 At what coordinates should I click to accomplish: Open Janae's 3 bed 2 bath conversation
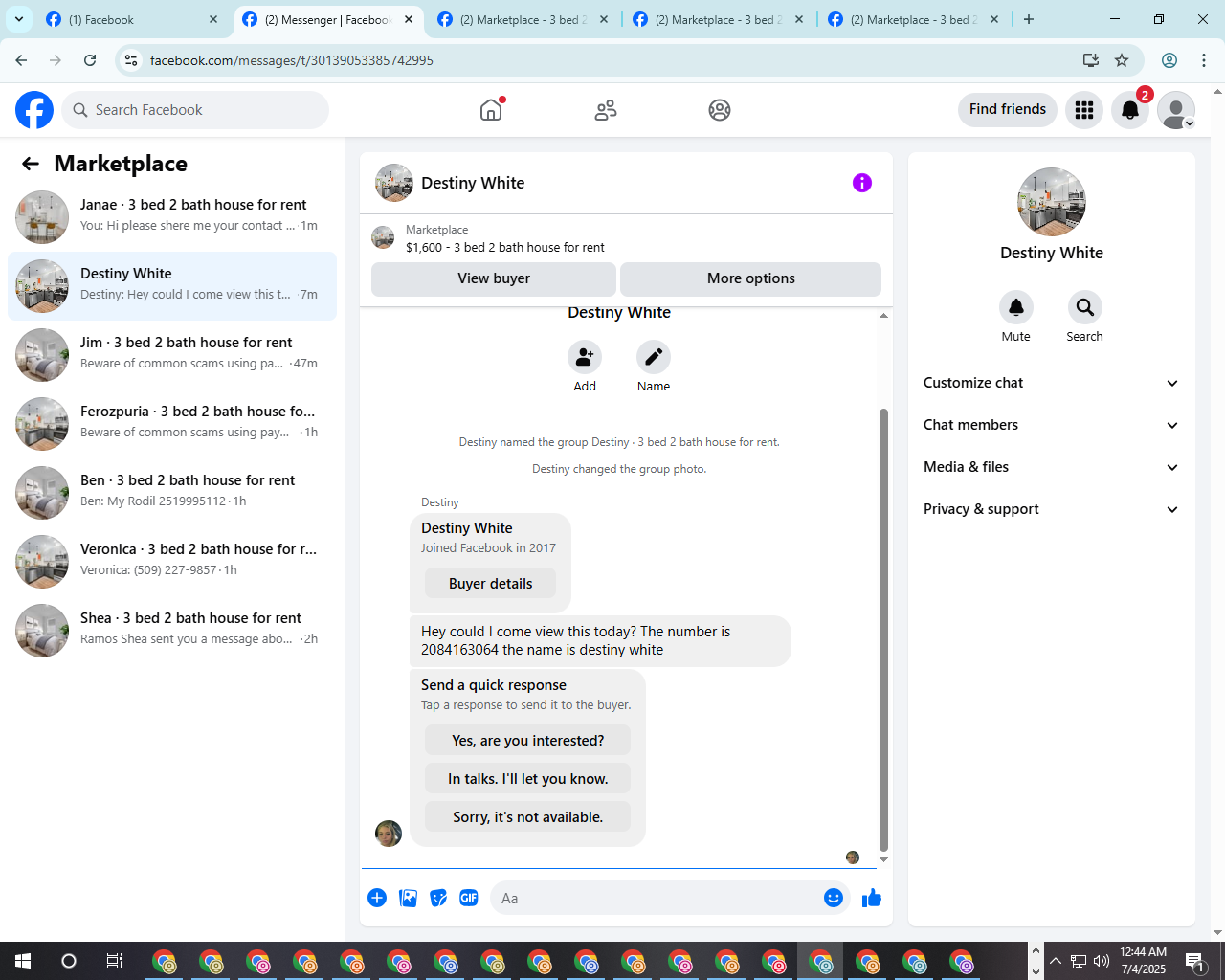(x=172, y=217)
